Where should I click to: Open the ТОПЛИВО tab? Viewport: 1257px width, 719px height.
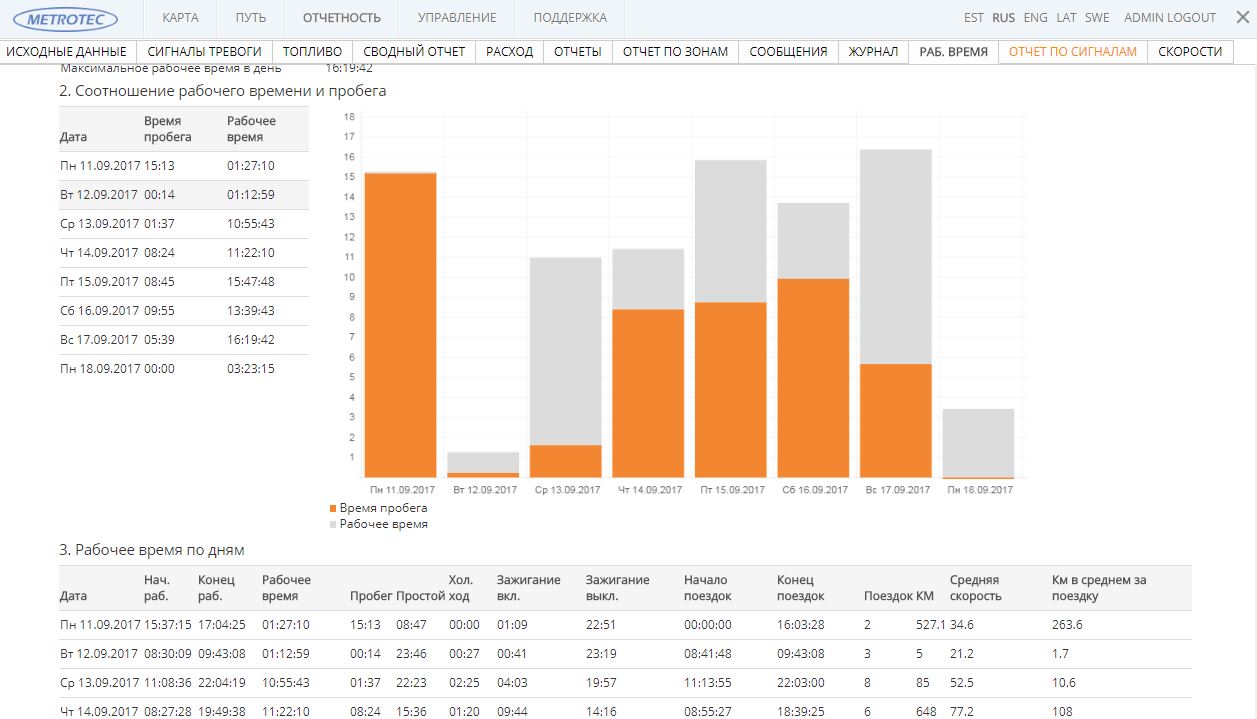312,52
